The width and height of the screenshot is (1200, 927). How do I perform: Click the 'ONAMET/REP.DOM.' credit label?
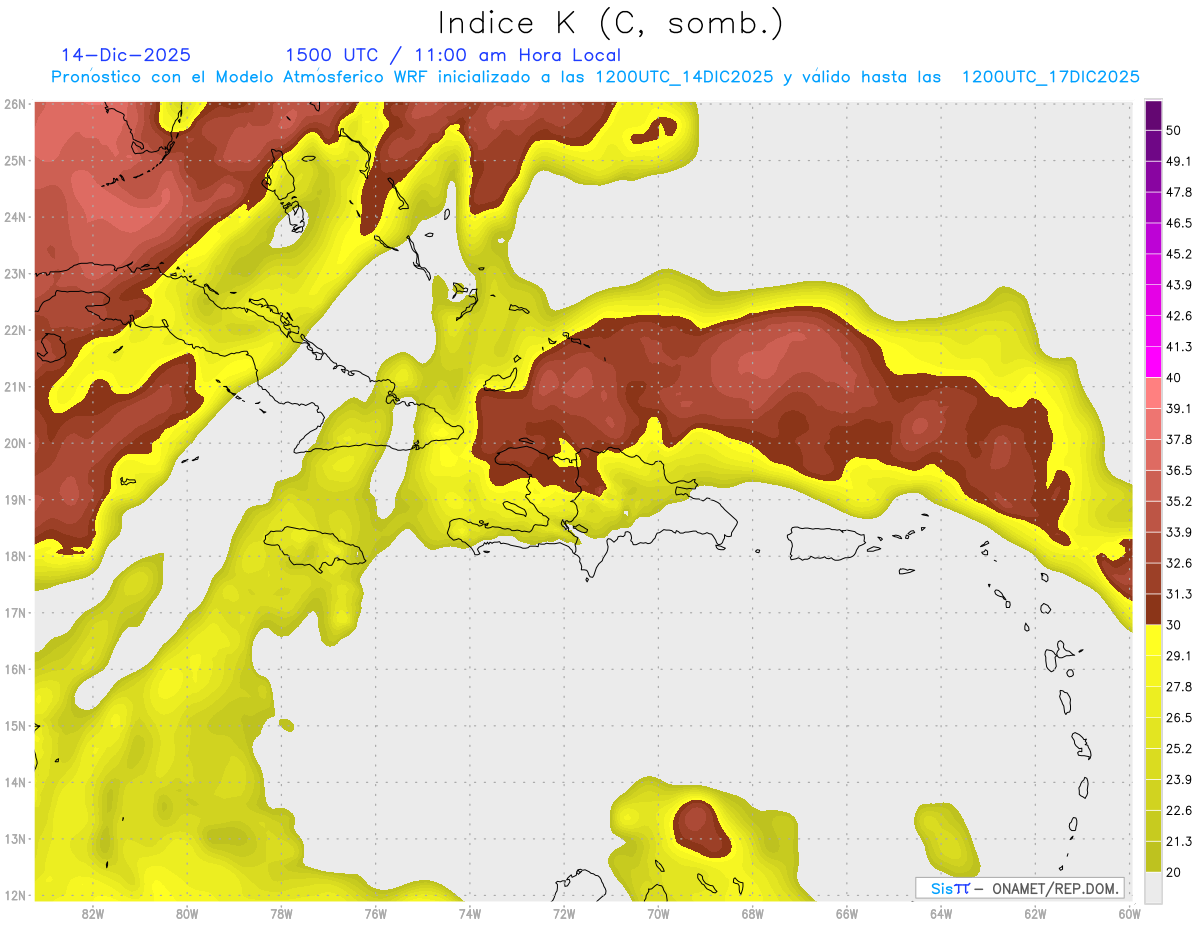click(x=1053, y=888)
